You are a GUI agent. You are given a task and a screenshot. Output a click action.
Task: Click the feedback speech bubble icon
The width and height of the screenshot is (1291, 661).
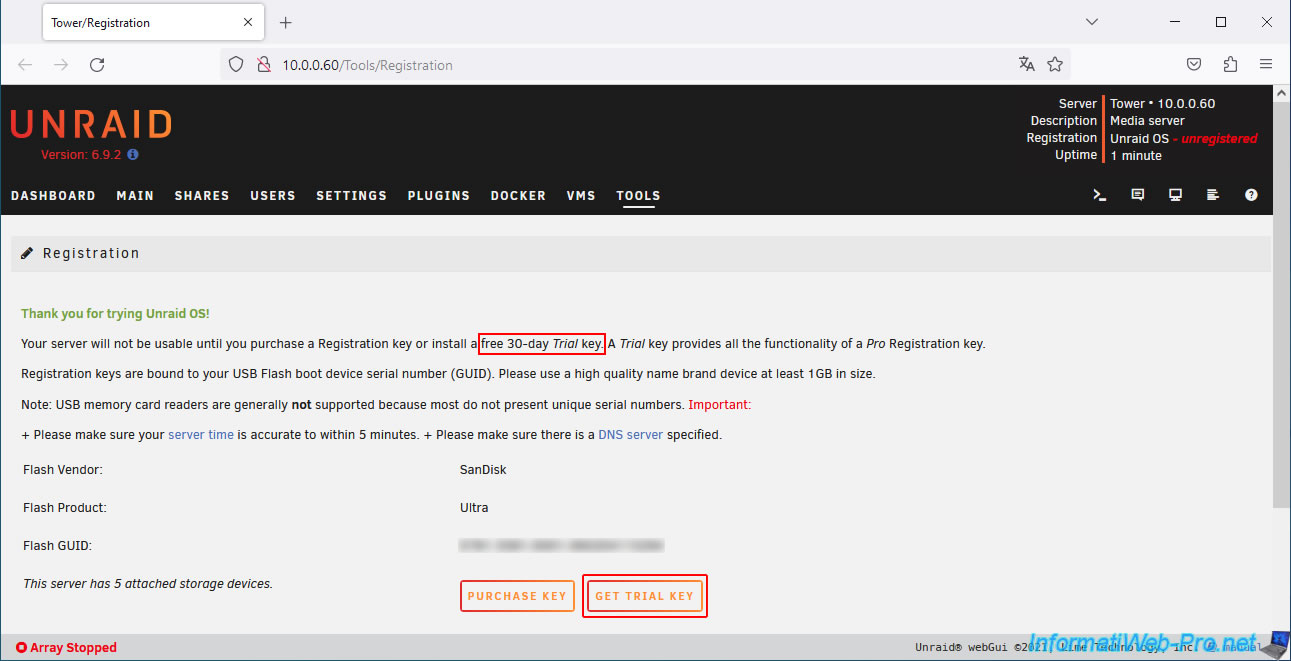[1137, 196]
